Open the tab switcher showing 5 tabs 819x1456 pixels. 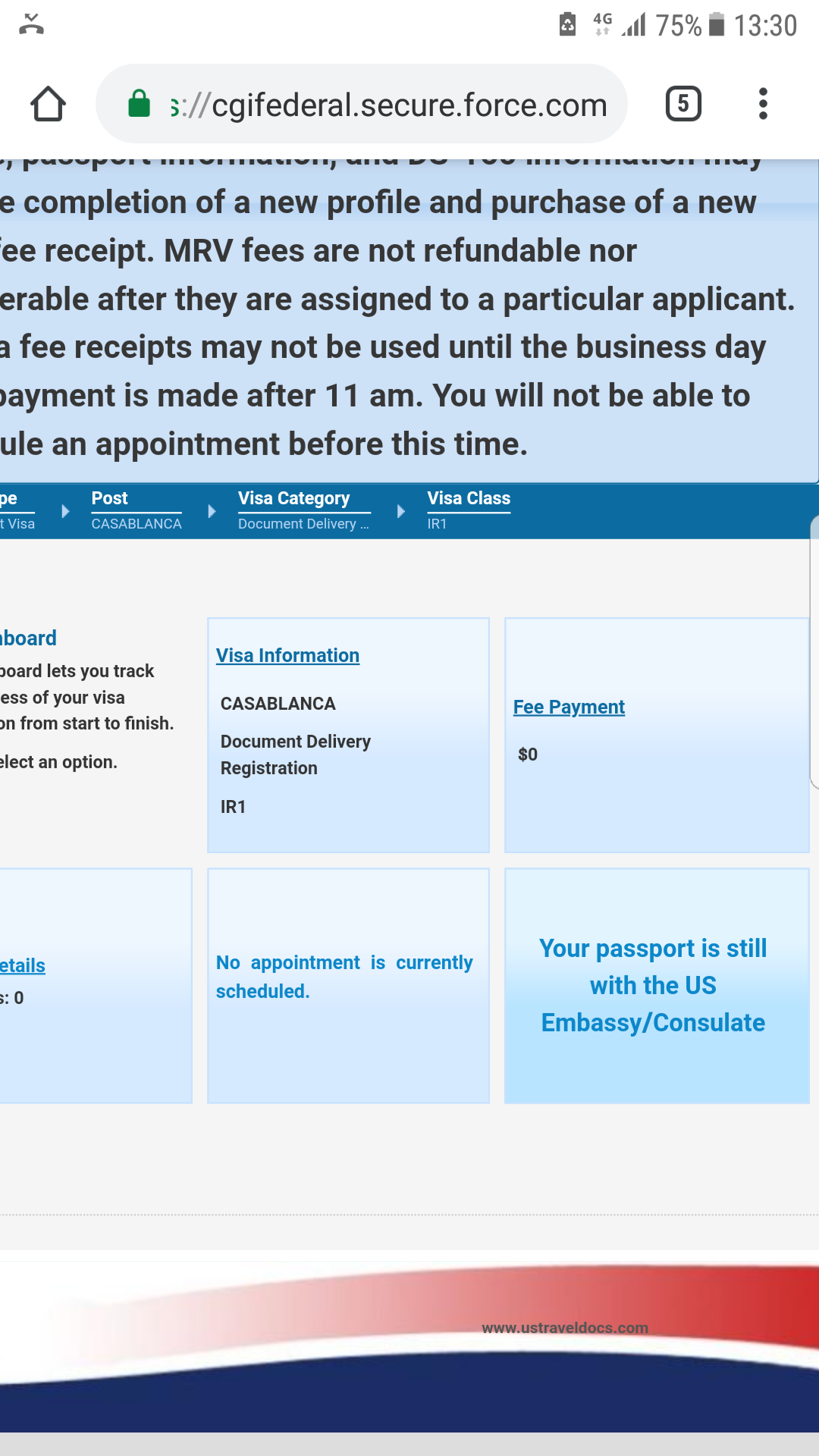(682, 104)
